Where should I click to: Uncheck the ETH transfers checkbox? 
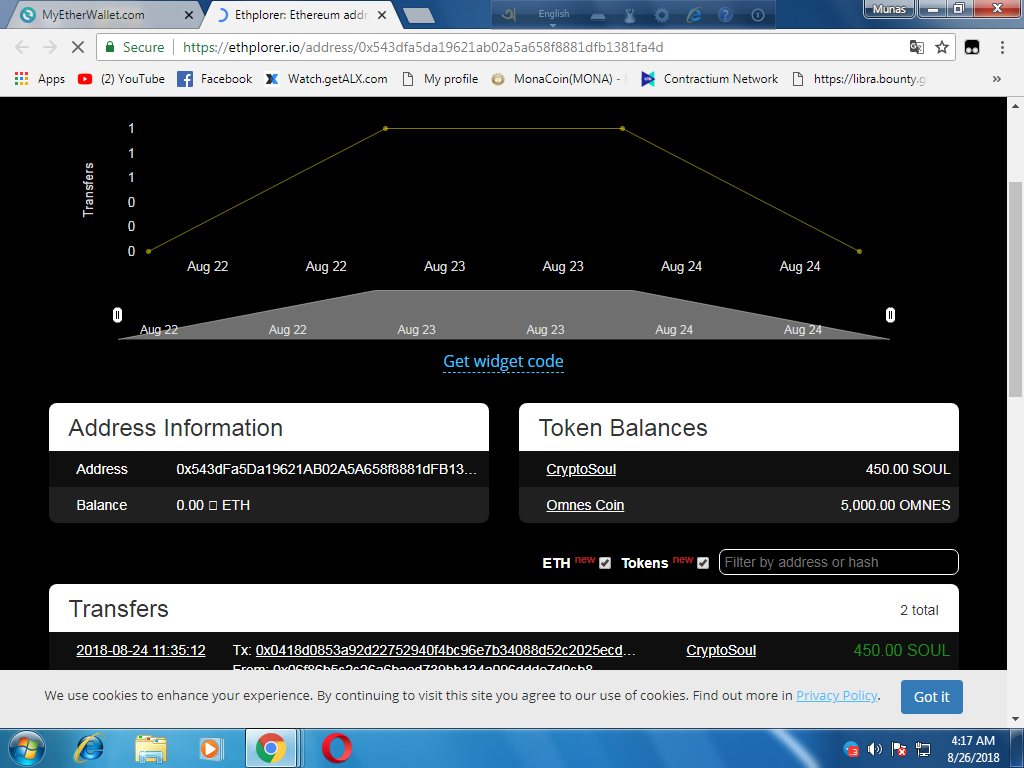click(x=605, y=563)
